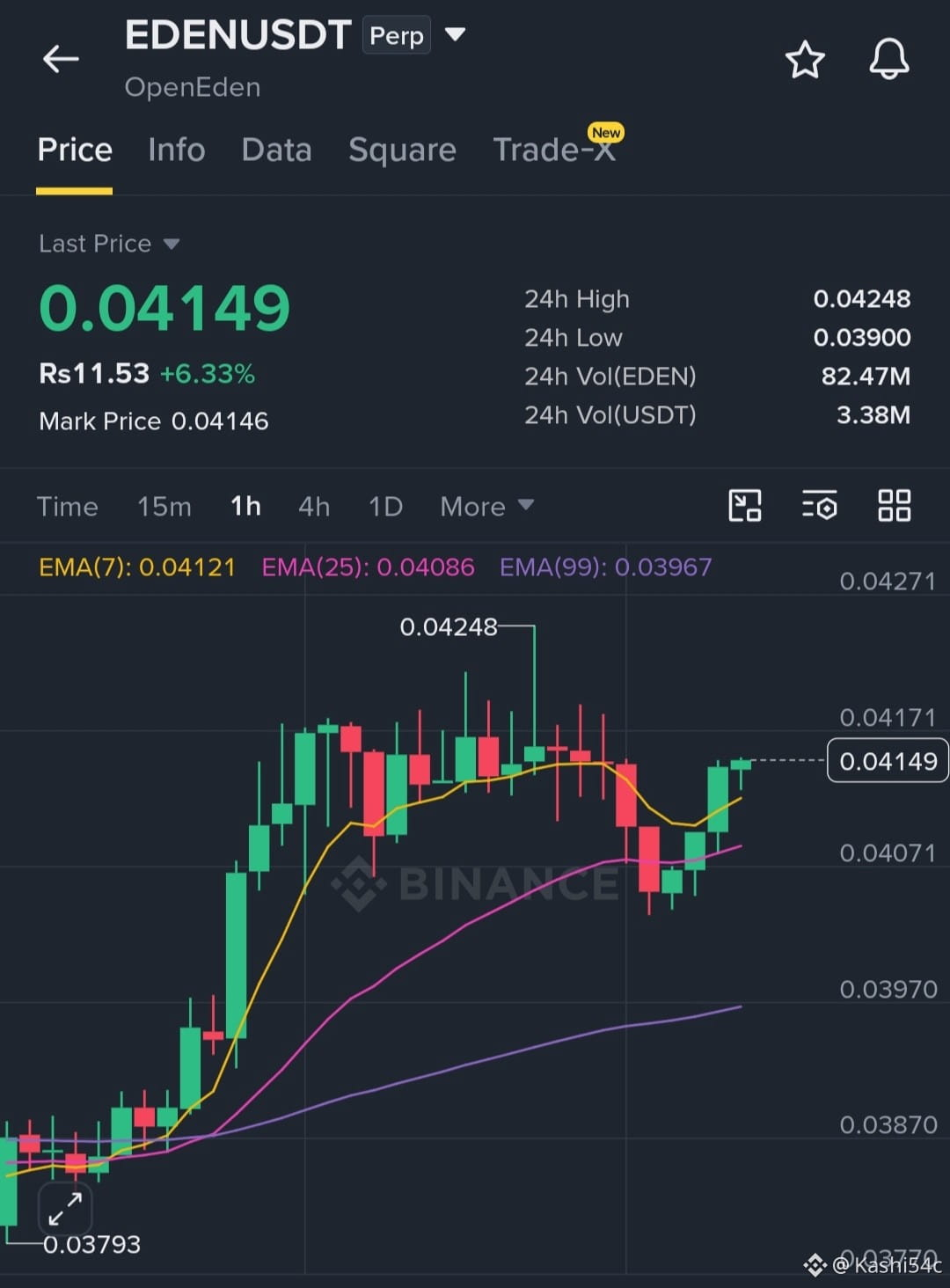
Task: Tap the current price tag 0.04149 on axis
Action: [888, 760]
